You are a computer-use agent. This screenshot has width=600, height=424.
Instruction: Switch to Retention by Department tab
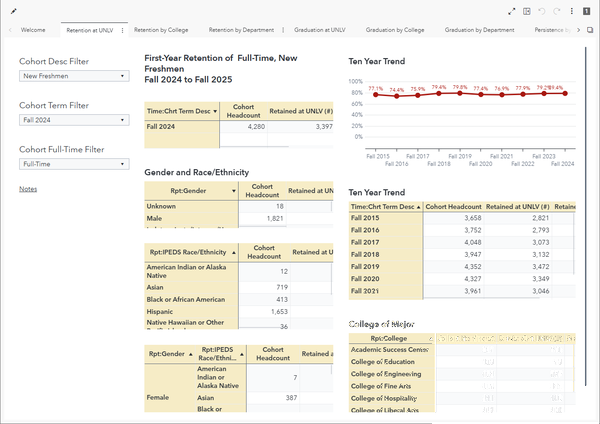click(x=241, y=30)
